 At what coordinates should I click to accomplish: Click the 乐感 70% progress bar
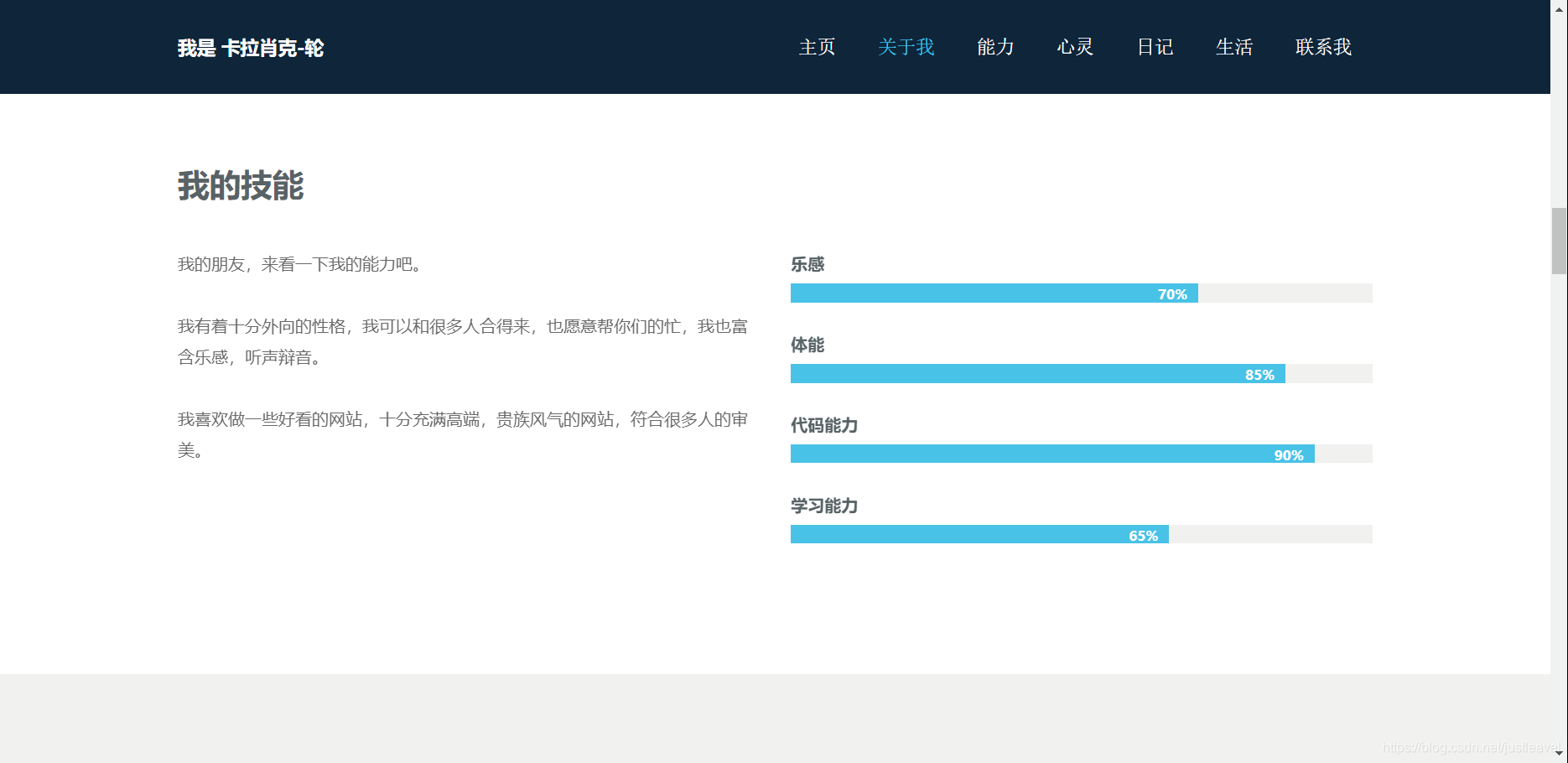[1081, 293]
